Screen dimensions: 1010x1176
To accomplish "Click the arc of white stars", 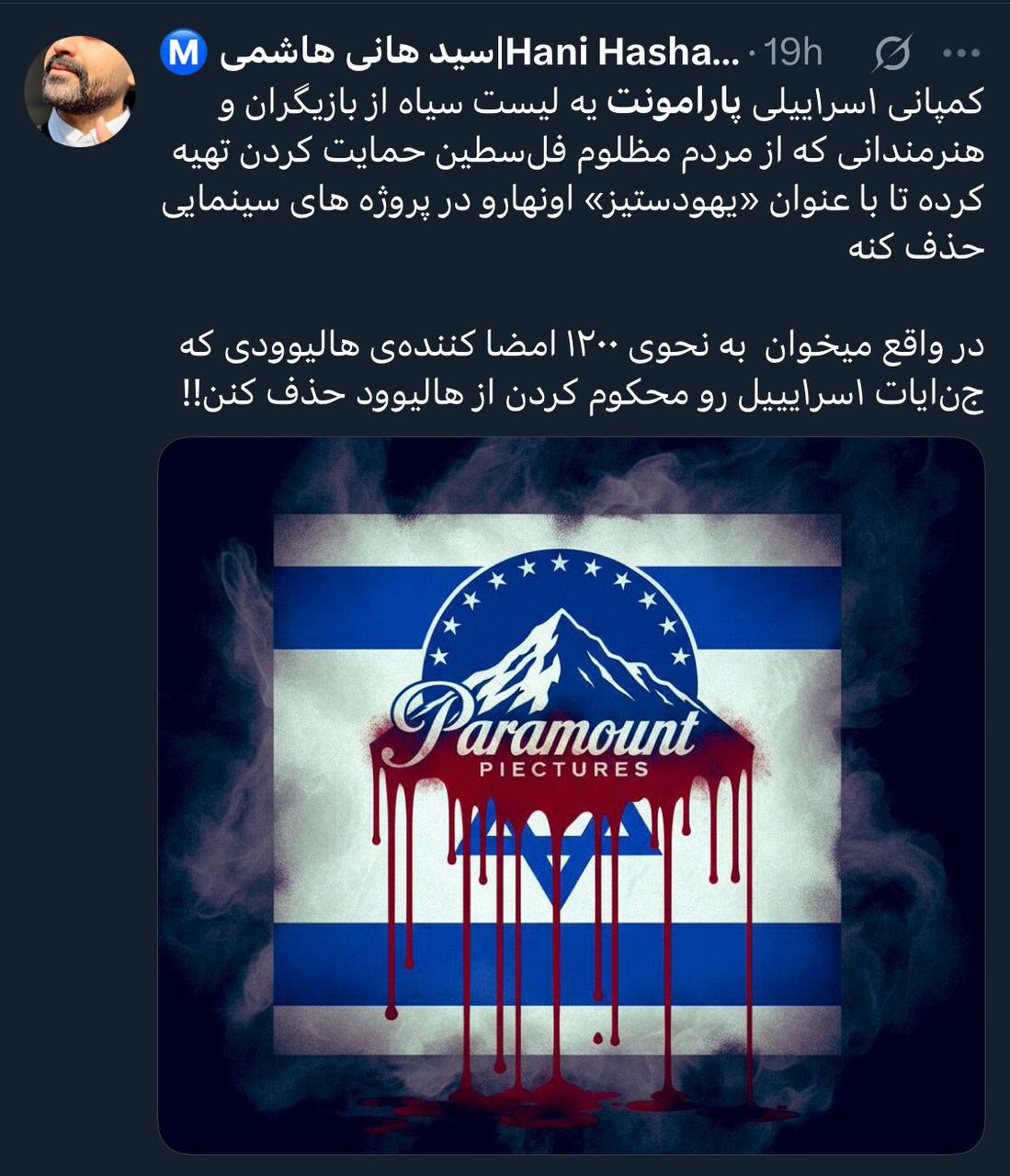I will click(564, 599).
